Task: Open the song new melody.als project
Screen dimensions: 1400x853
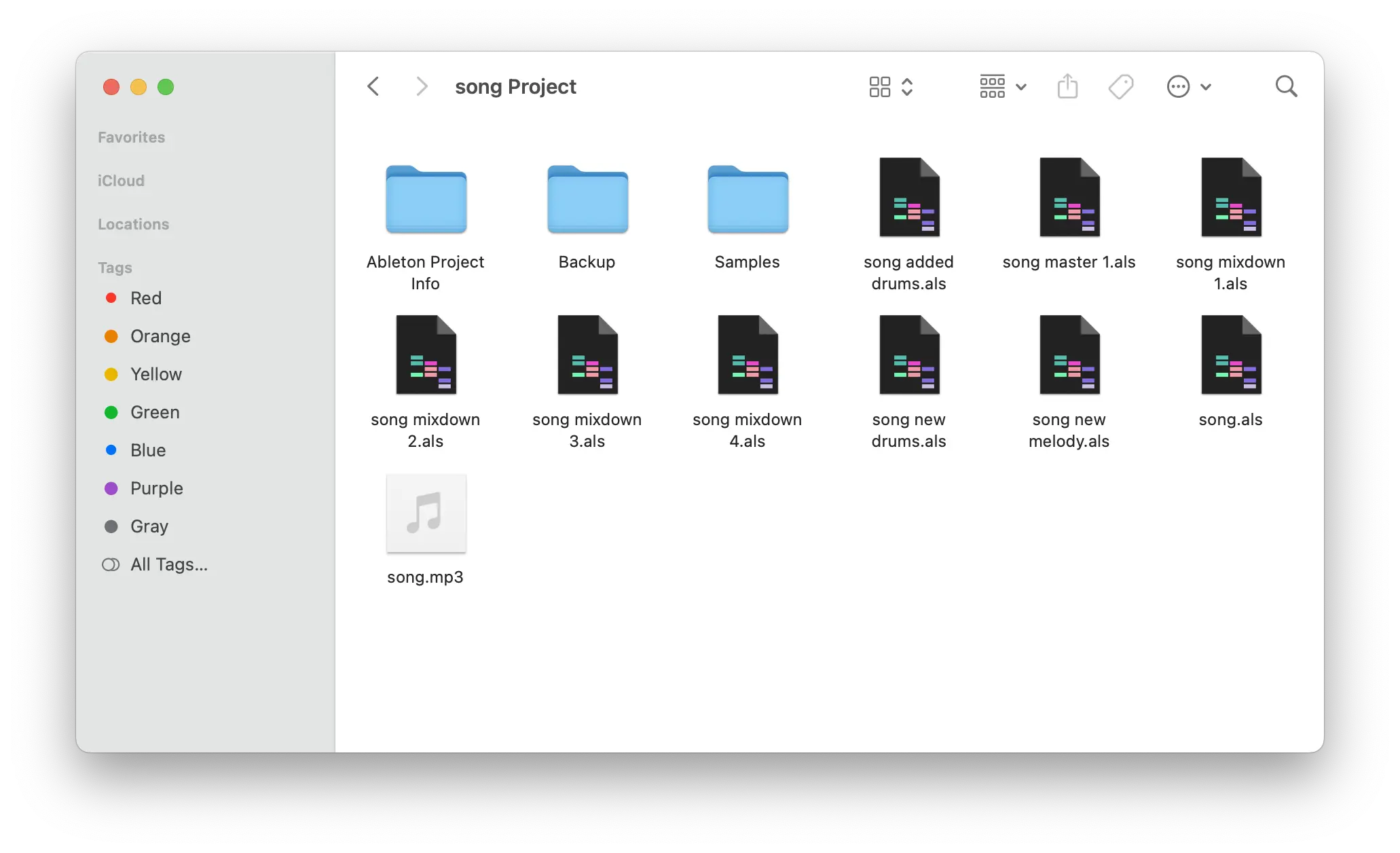Action: 1069,355
